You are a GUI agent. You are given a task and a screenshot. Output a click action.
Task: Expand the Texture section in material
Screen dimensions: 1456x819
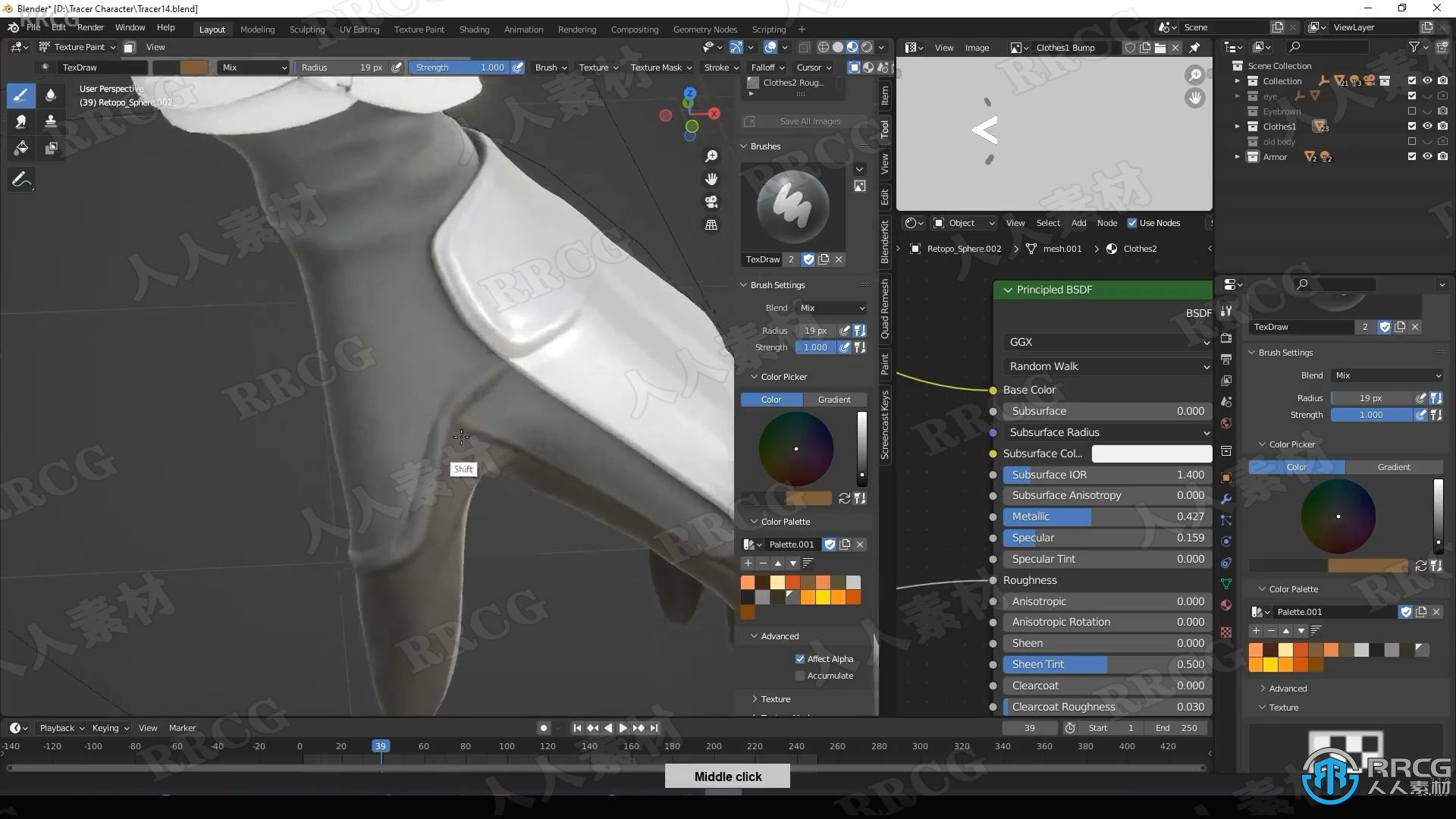pos(776,698)
